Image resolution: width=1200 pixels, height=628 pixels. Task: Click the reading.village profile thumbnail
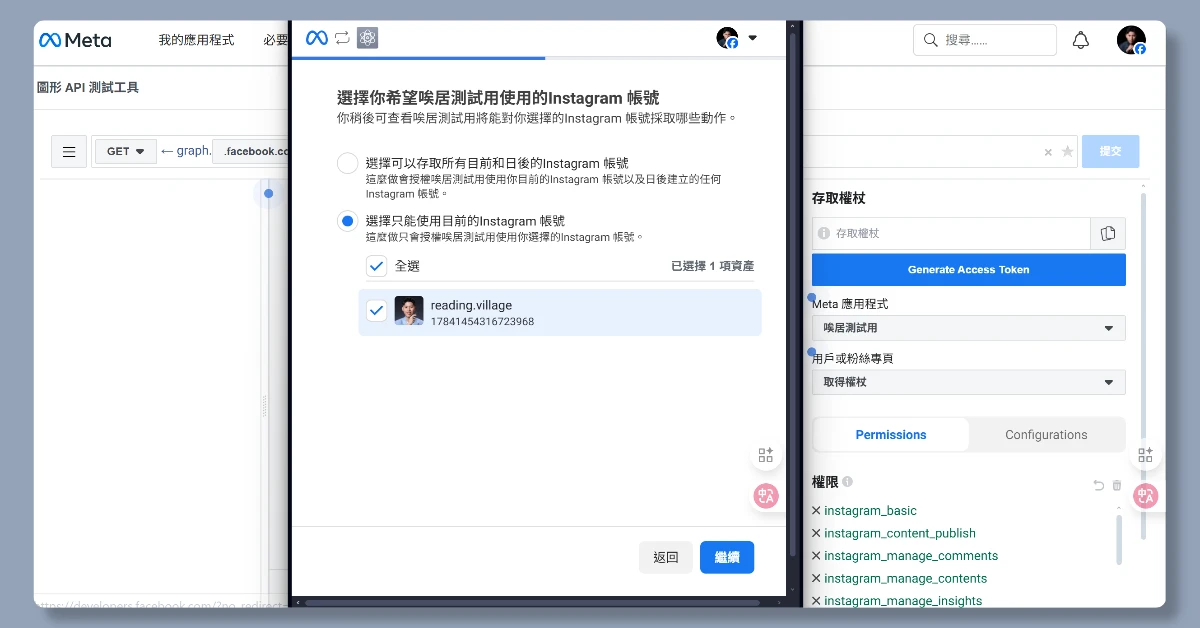[x=409, y=311]
